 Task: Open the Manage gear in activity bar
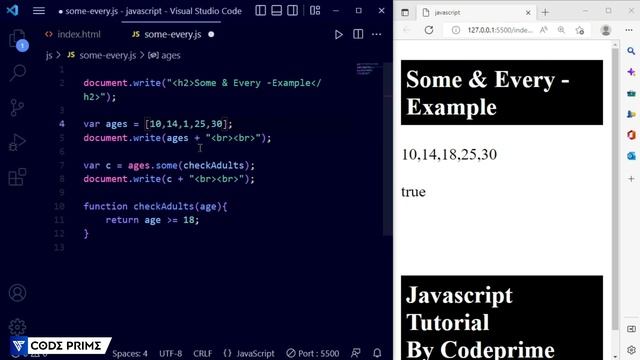pyautogui.click(x=17, y=327)
